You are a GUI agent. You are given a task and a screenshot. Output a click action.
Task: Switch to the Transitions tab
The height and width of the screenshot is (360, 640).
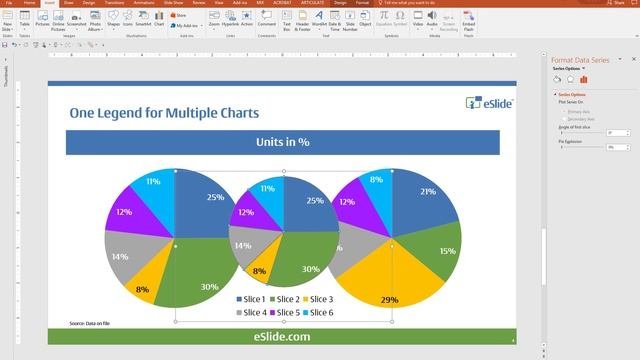click(114, 3)
